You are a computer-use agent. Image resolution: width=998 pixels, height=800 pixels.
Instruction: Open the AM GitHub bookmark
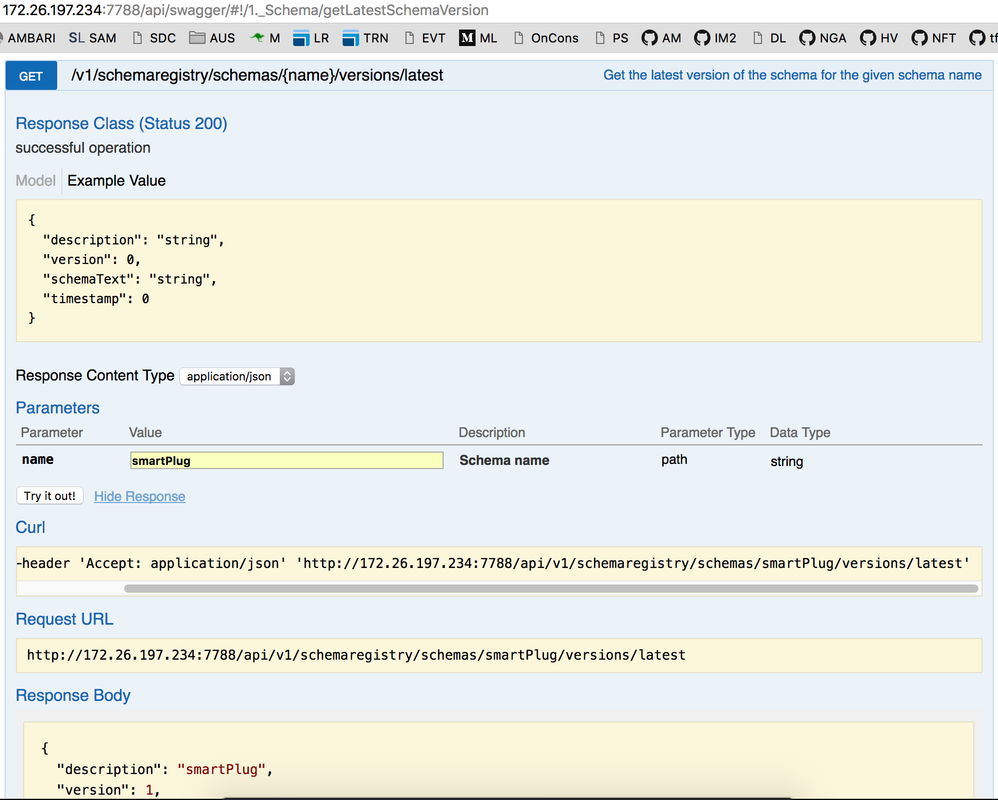pos(661,38)
